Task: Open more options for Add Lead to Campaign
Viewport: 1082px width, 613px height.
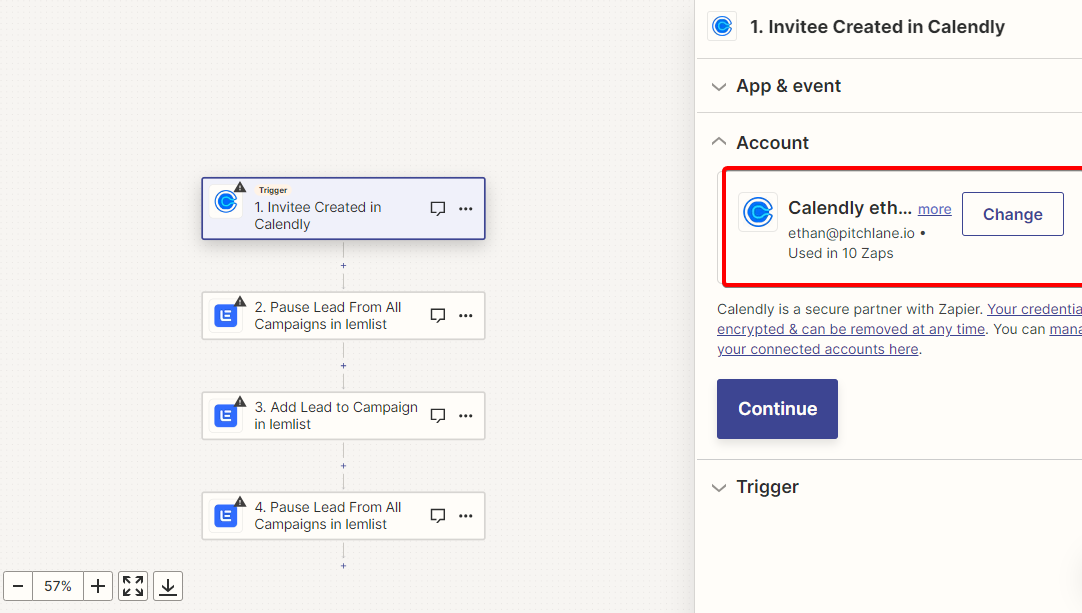Action: click(466, 416)
